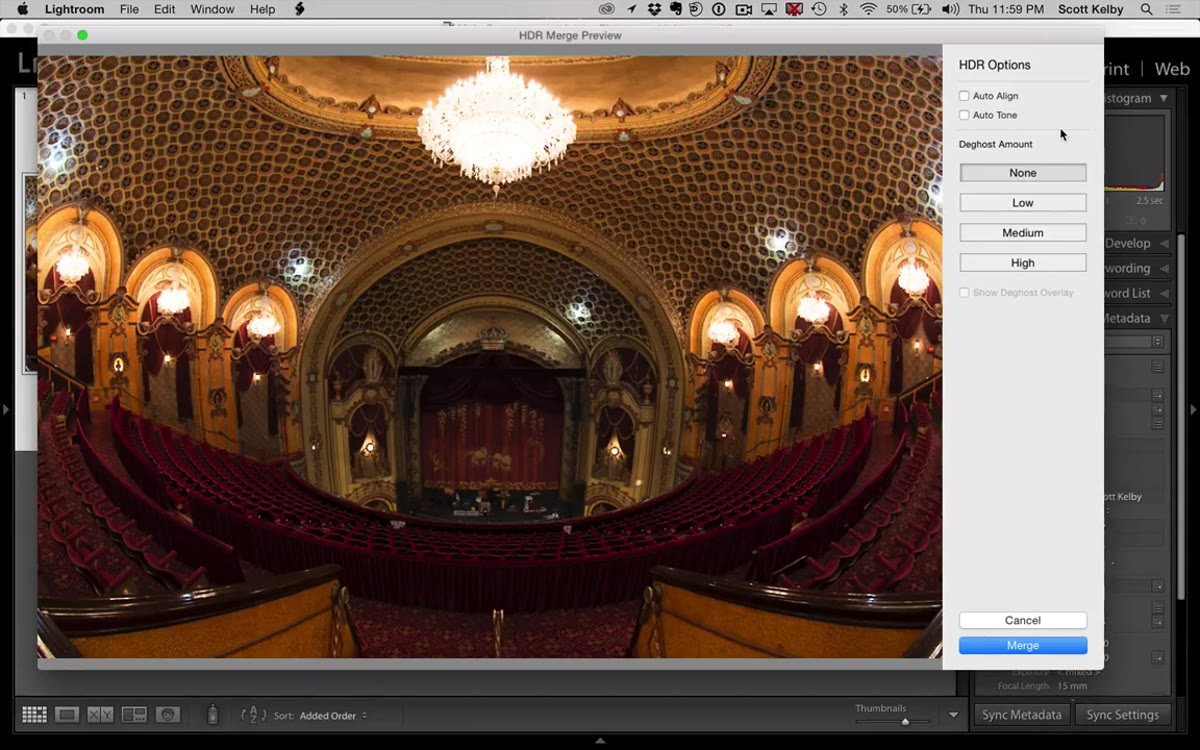Open the Lightroom menu
Screen dimensions: 1200x750
[74, 9]
